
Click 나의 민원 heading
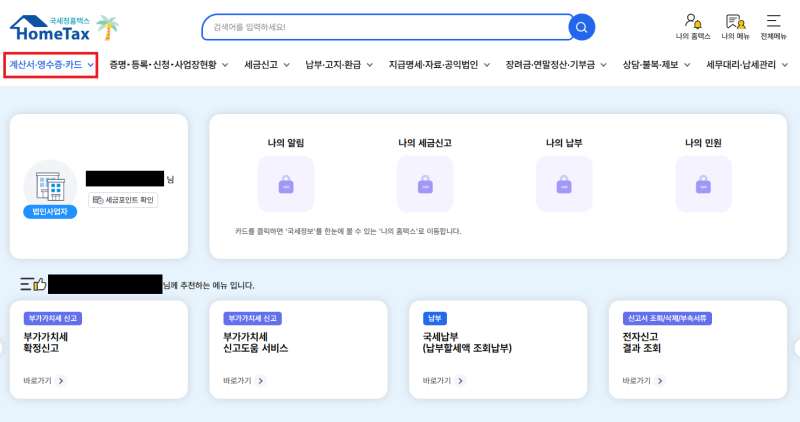pyautogui.click(x=703, y=143)
